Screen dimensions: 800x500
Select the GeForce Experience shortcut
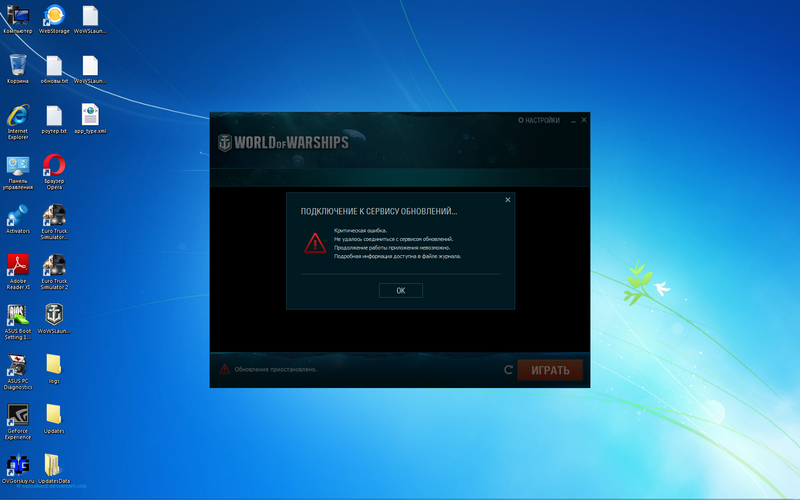(x=18, y=422)
